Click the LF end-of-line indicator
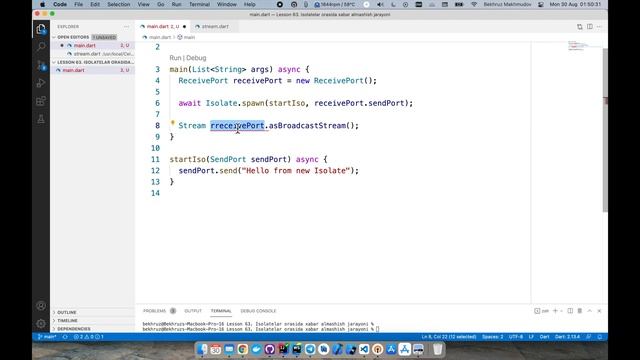The image size is (640, 360). (x=531, y=337)
